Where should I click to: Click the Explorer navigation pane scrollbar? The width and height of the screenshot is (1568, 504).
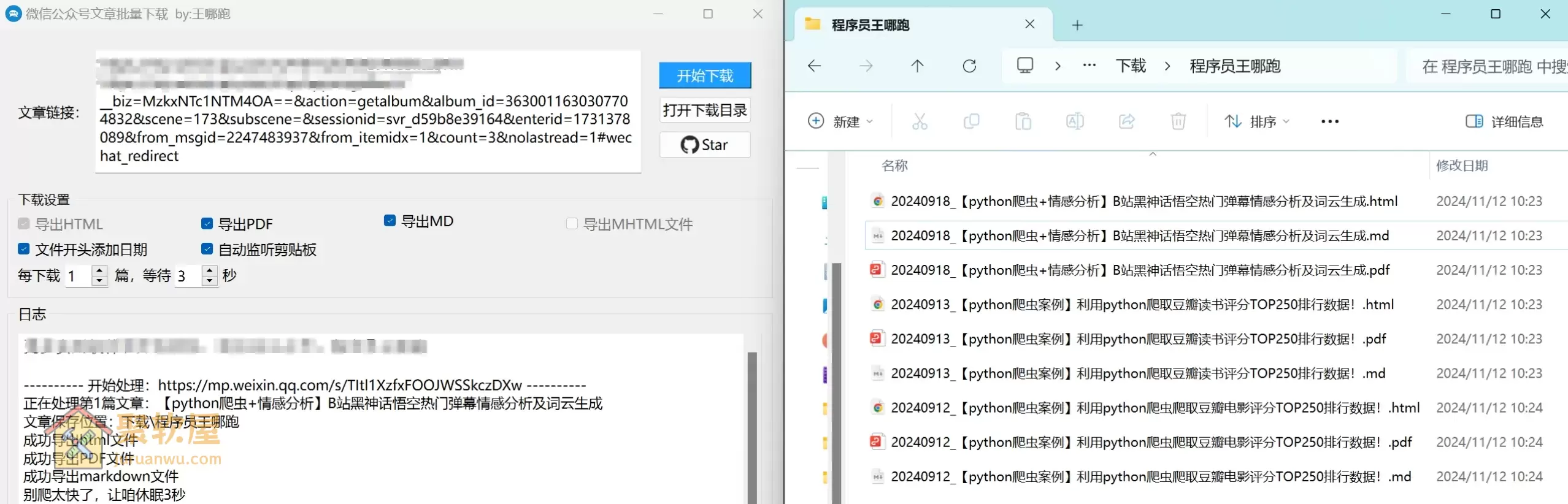click(836, 383)
